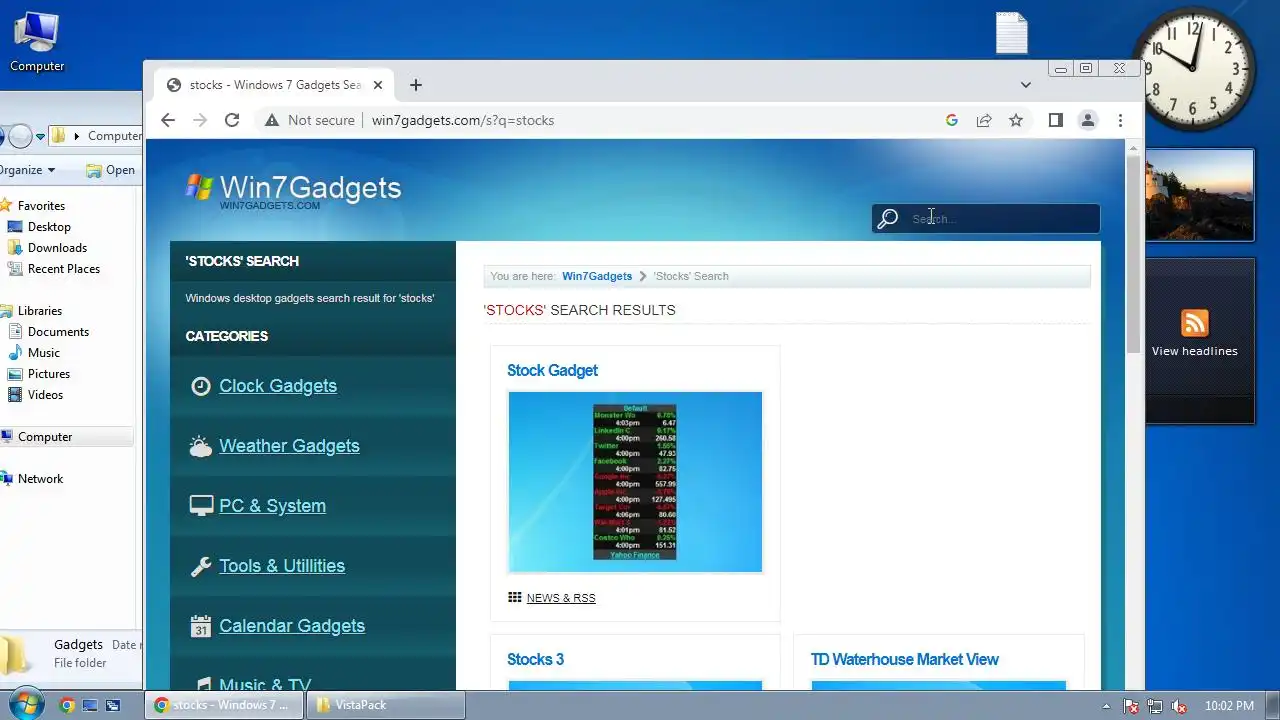Select the stocks - Windows 7 Gadgets tab
Image resolution: width=1280 pixels, height=720 pixels.
tap(275, 85)
